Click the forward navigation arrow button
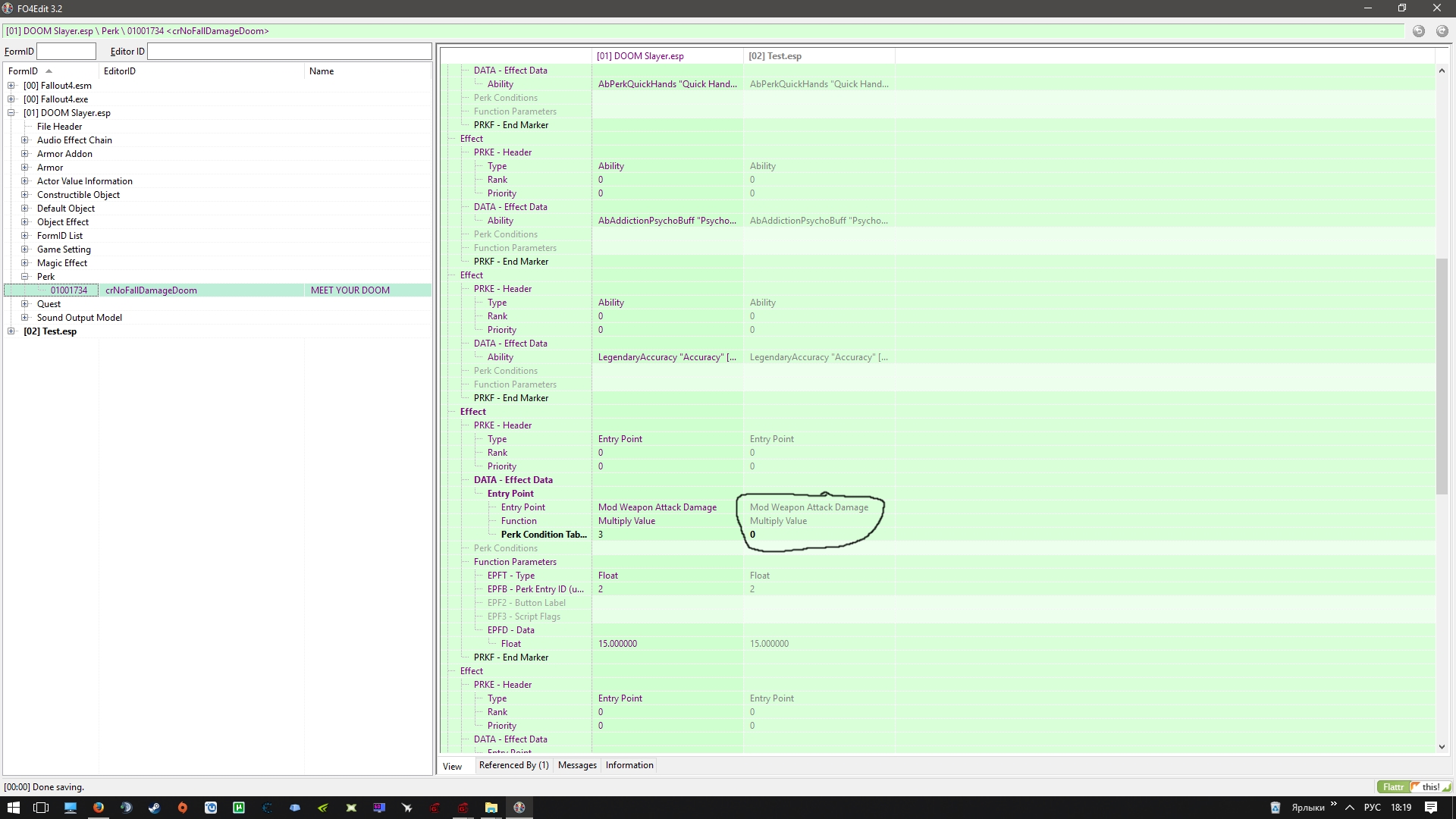 [x=1442, y=31]
